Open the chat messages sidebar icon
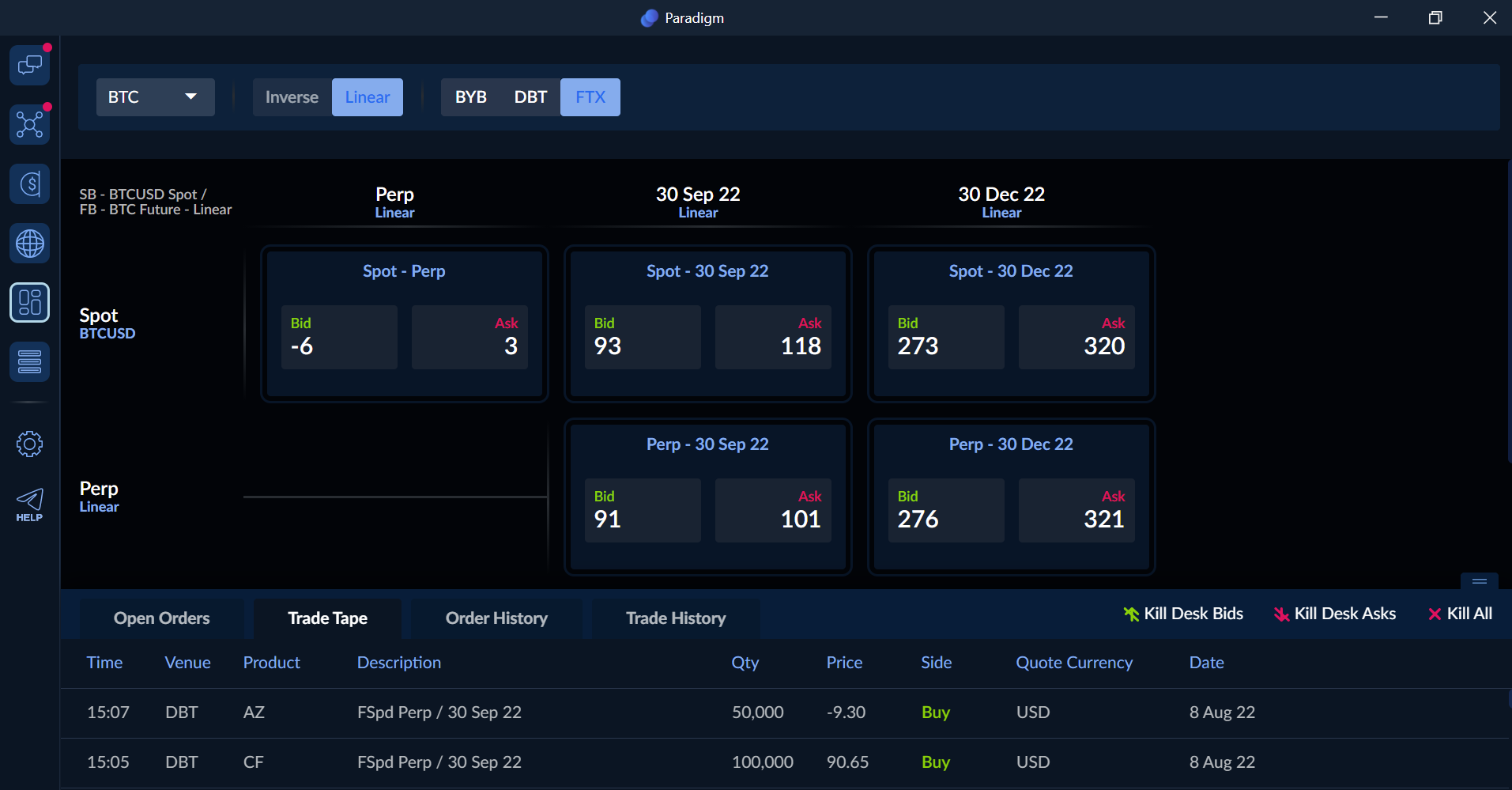This screenshot has width=1512, height=790. 30,65
